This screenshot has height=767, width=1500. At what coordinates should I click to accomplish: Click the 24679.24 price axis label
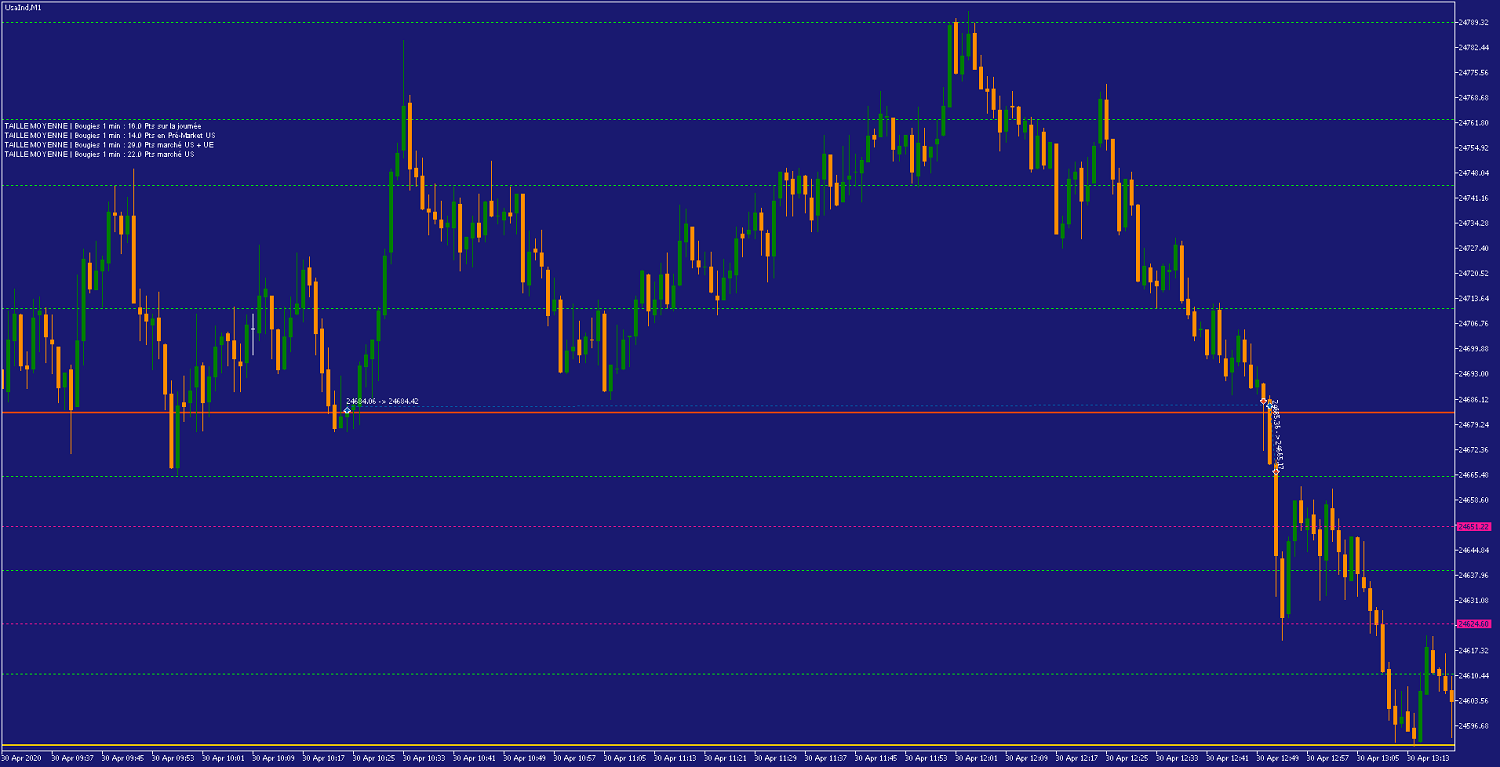pyautogui.click(x=1475, y=424)
